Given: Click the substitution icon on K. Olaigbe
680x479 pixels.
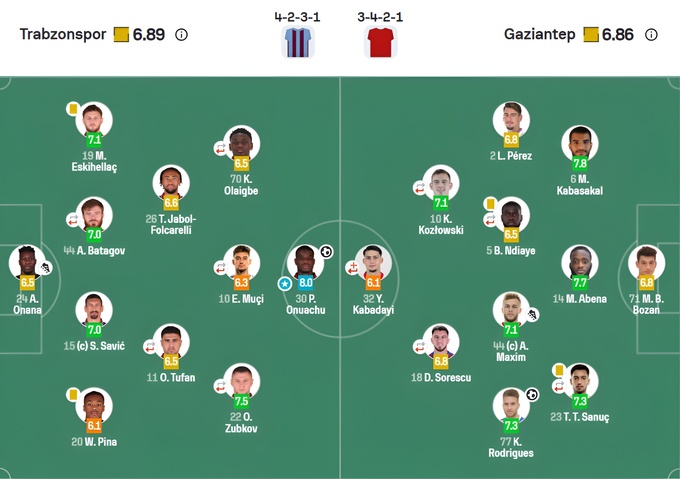Looking at the screenshot, I should (220, 148).
